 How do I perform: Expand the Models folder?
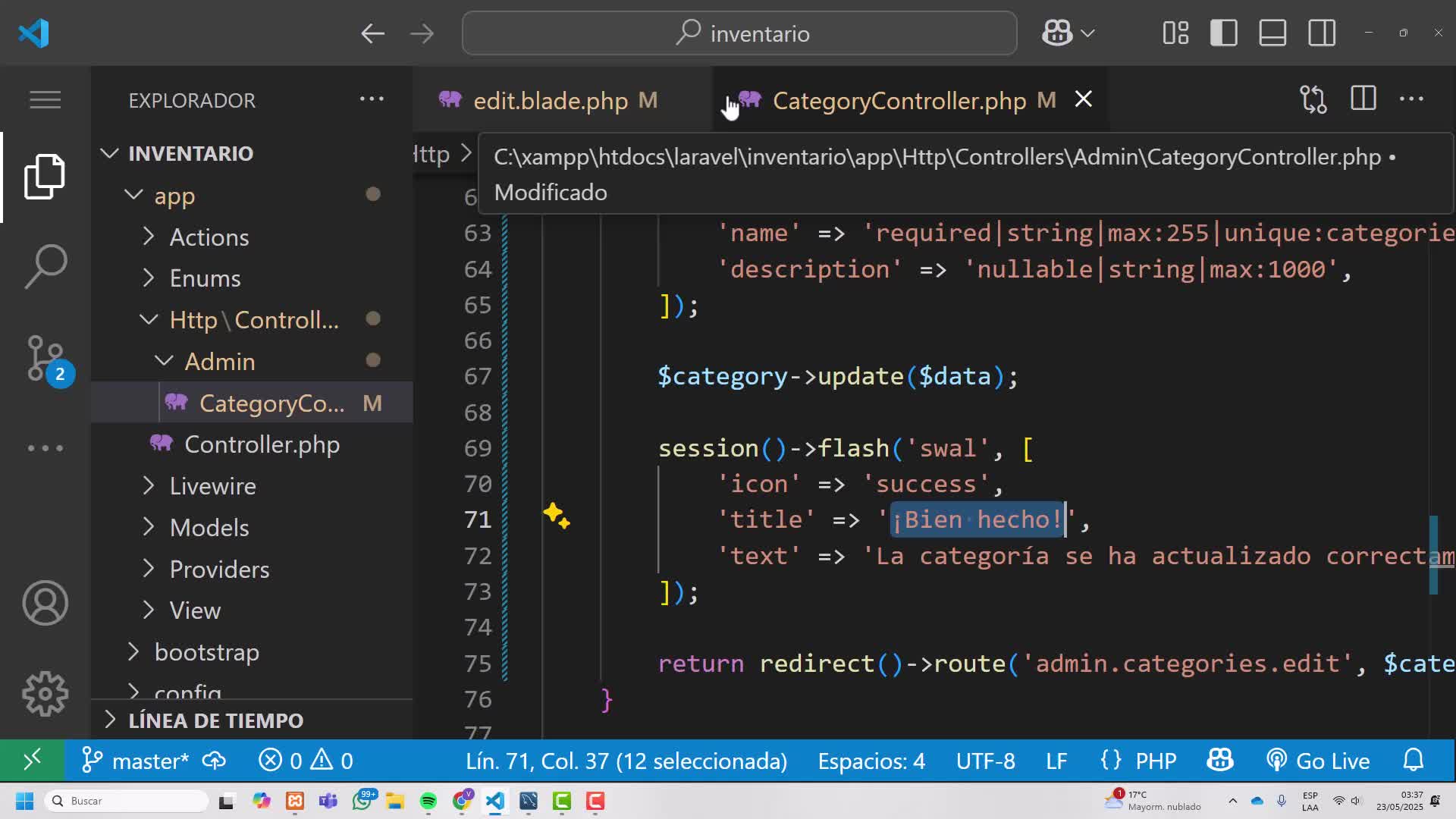(252, 528)
